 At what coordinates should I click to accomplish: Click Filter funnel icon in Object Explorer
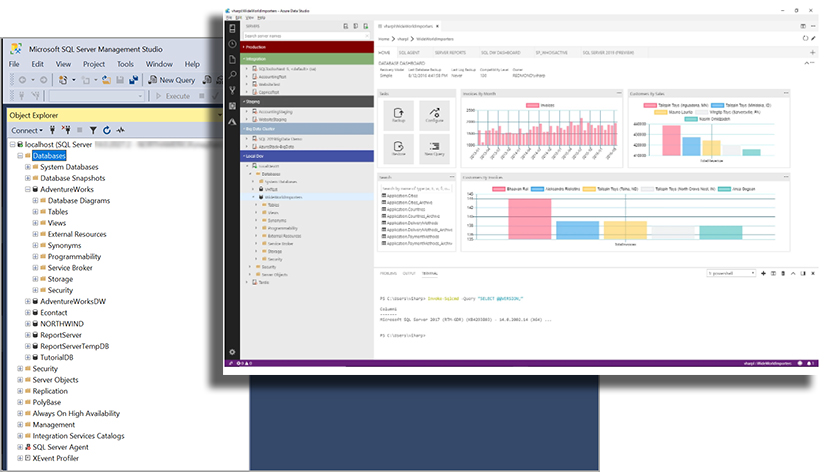pyautogui.click(x=93, y=130)
